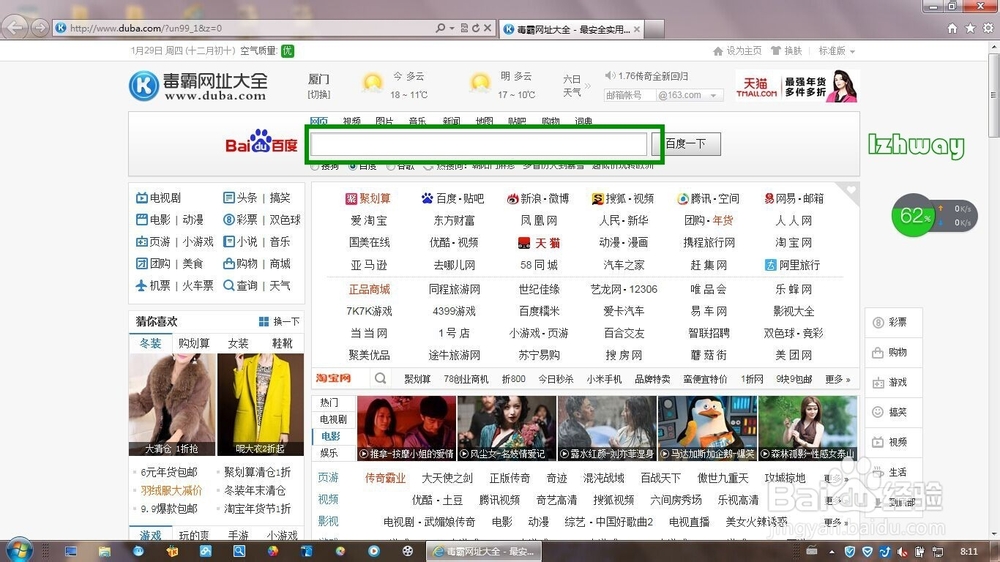Select the 新闻 search tab
The height and width of the screenshot is (562, 1000).
[451, 121]
